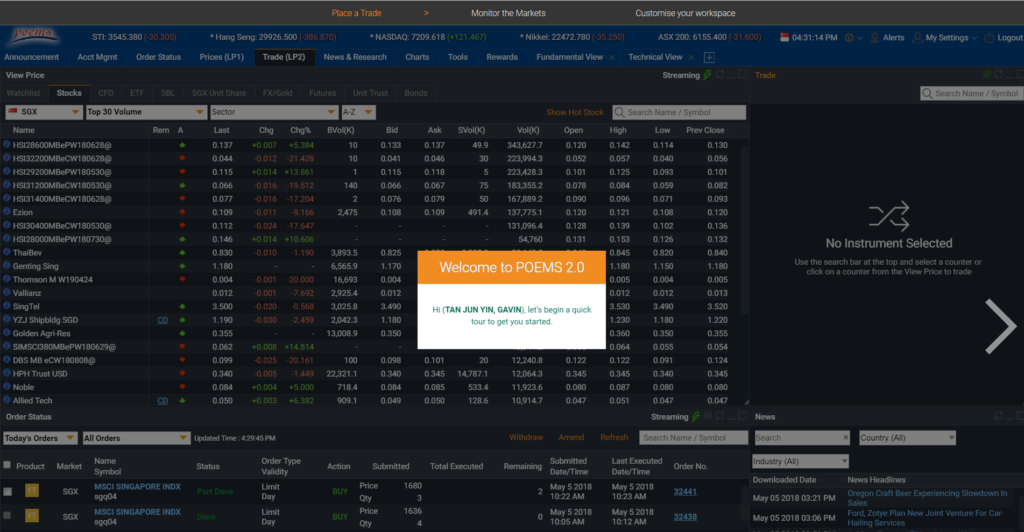This screenshot has width=1024, height=532.
Task: Switch to the Announcement tab
Action: click(31, 57)
